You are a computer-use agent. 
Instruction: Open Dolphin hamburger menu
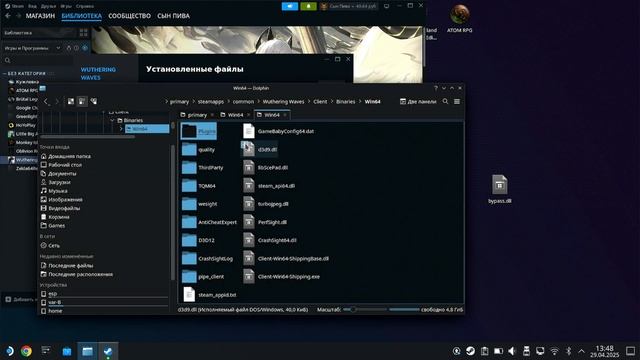click(x=457, y=101)
